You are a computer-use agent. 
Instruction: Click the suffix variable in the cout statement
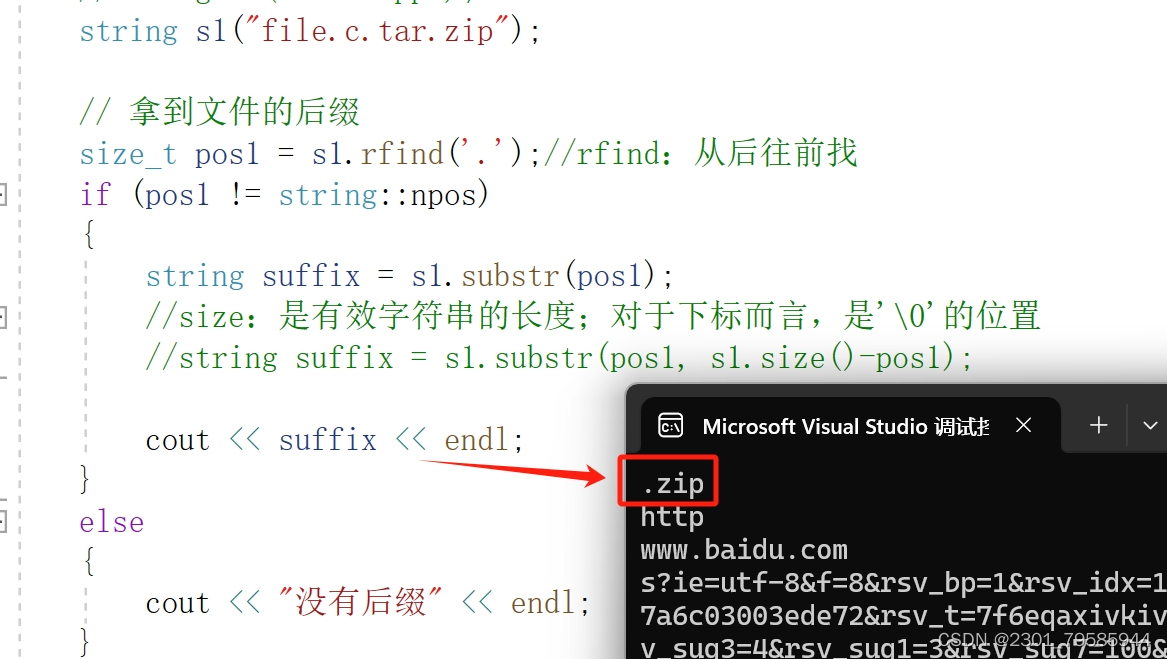click(327, 440)
